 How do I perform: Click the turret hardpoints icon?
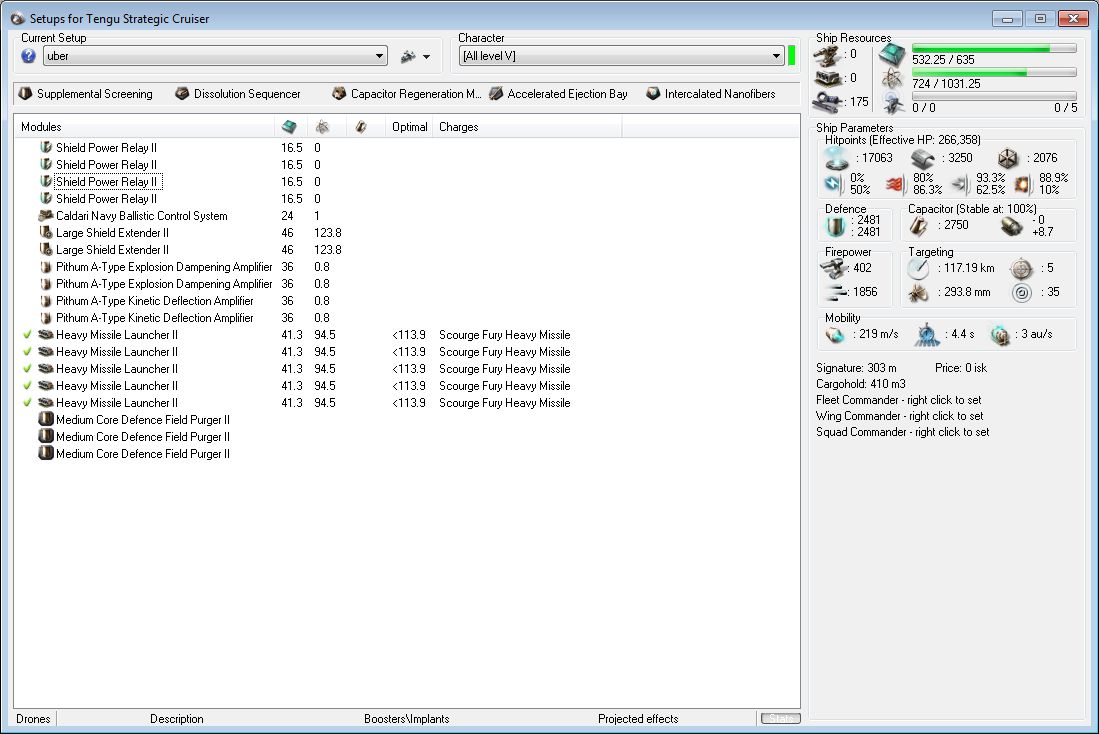point(827,55)
